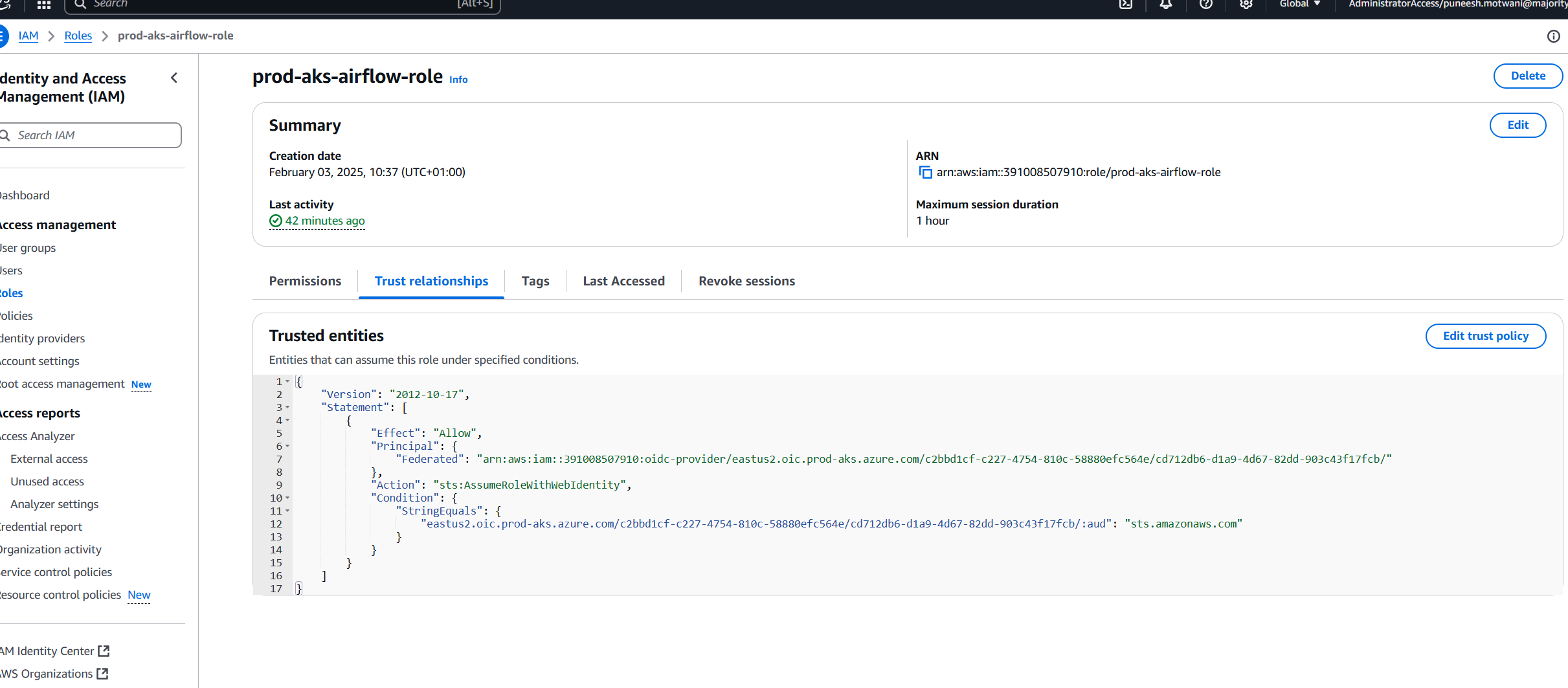Image resolution: width=1568 pixels, height=688 pixels.
Task: Fold the Condition block at line 10
Action: pos(287,498)
